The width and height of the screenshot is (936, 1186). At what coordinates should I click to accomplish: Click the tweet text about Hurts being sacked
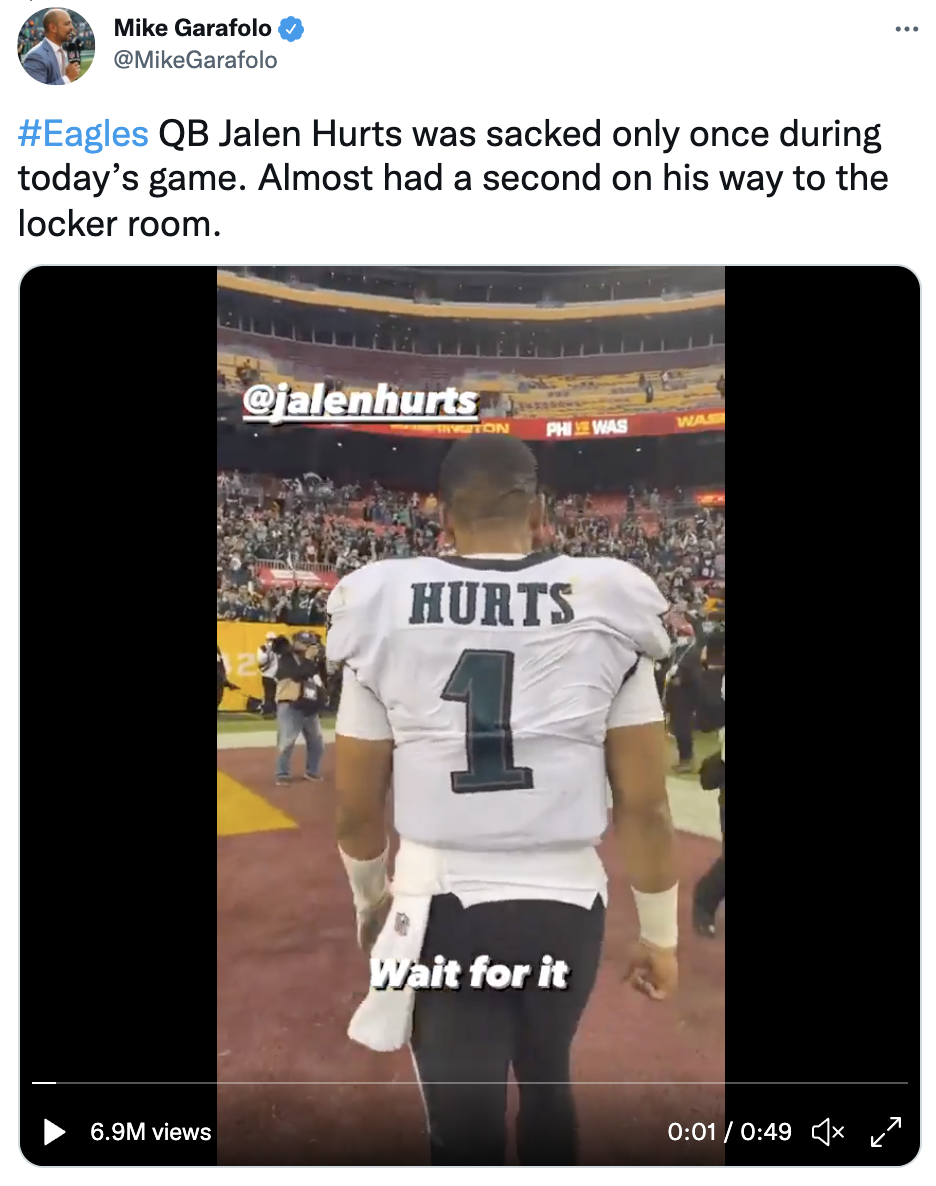pyautogui.click(x=452, y=179)
